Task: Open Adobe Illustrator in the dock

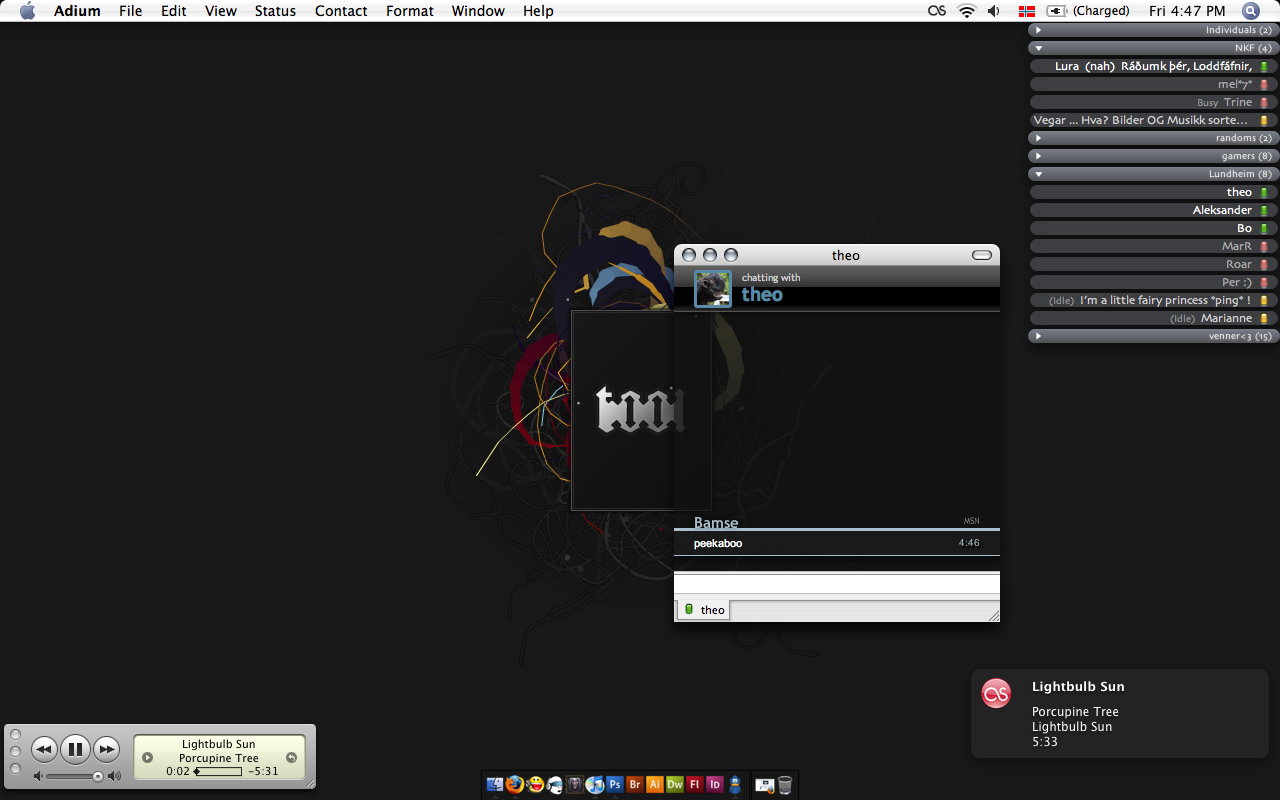Action: [655, 785]
